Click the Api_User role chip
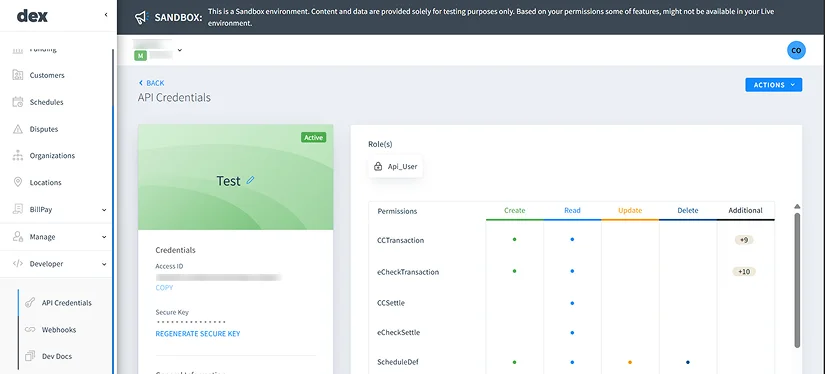825x374 pixels. pyautogui.click(x=396, y=167)
